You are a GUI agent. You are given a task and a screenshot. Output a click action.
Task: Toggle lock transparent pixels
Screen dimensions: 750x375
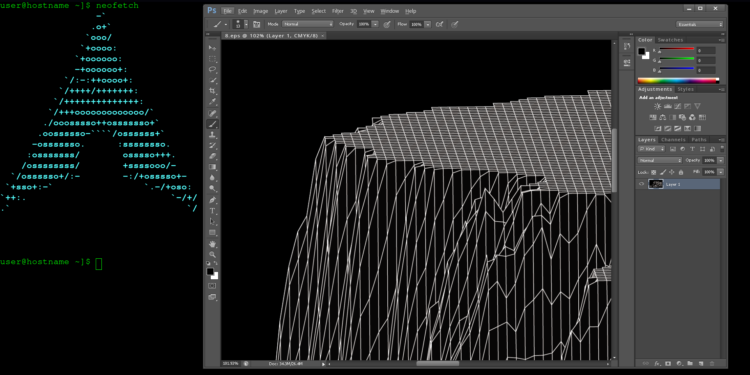(x=654, y=172)
